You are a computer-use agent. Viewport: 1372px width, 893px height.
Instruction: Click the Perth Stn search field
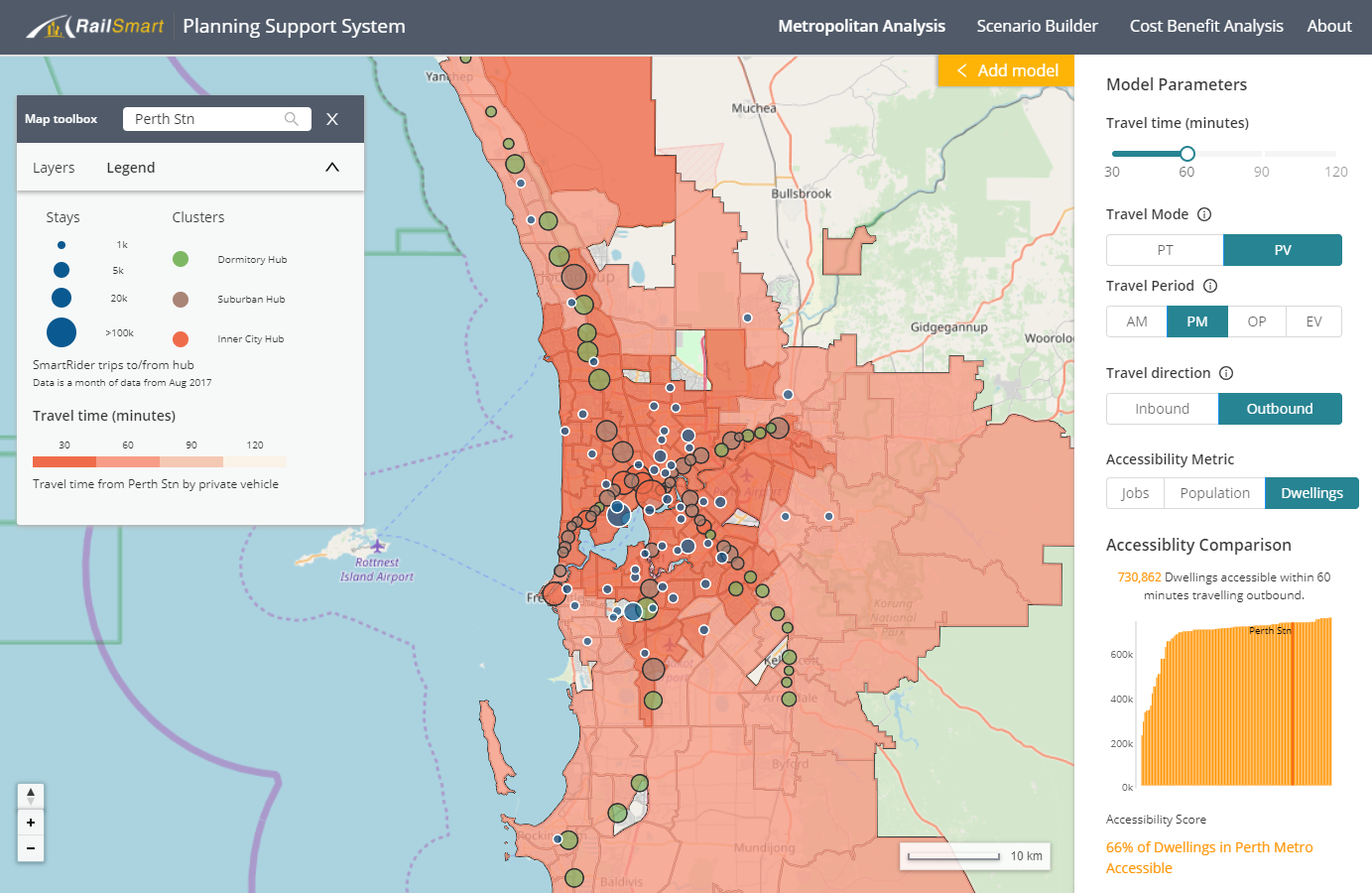[x=203, y=119]
